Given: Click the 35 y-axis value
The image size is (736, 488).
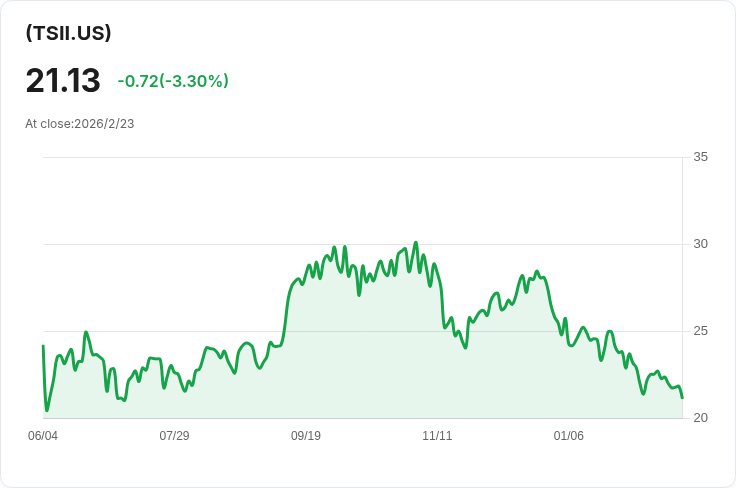Looking at the screenshot, I should point(700,157).
